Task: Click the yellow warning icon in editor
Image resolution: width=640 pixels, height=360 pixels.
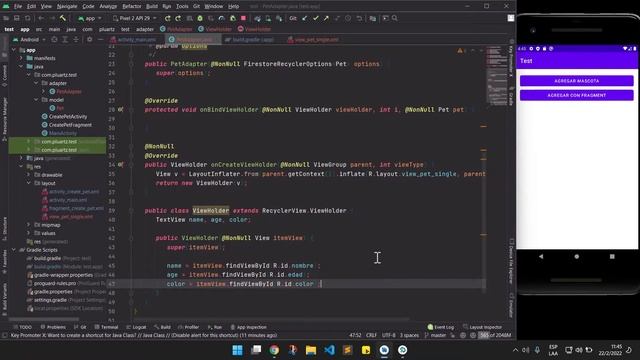Action: (460, 51)
